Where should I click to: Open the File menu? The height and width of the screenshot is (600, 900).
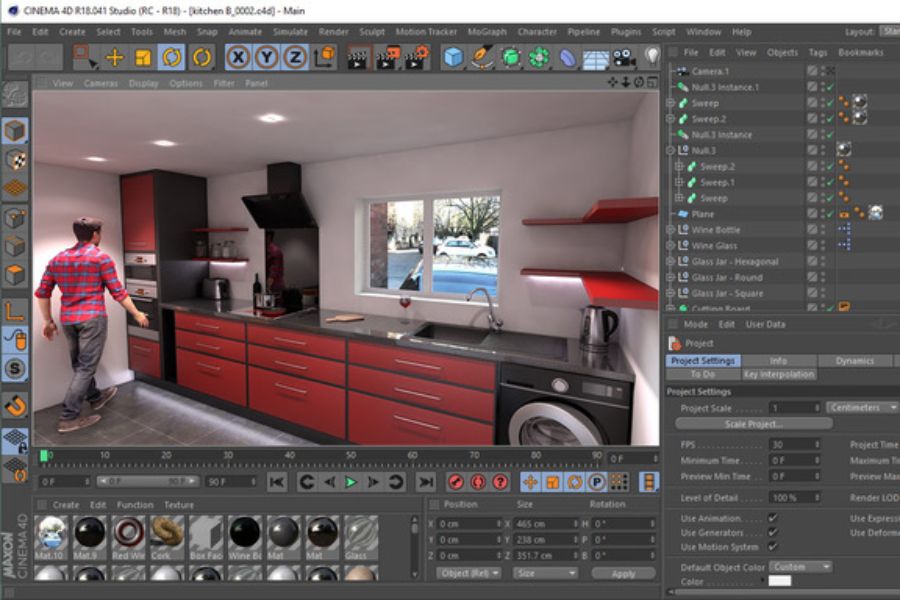(x=14, y=32)
